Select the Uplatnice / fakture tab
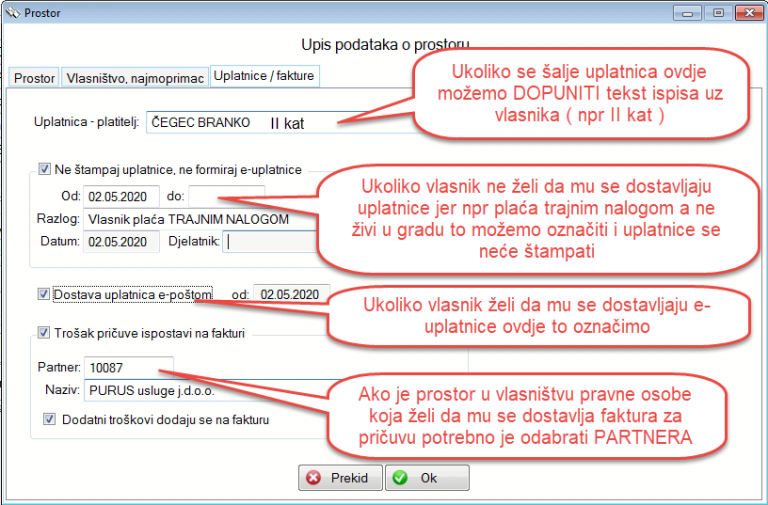The image size is (768, 505). pos(263,76)
